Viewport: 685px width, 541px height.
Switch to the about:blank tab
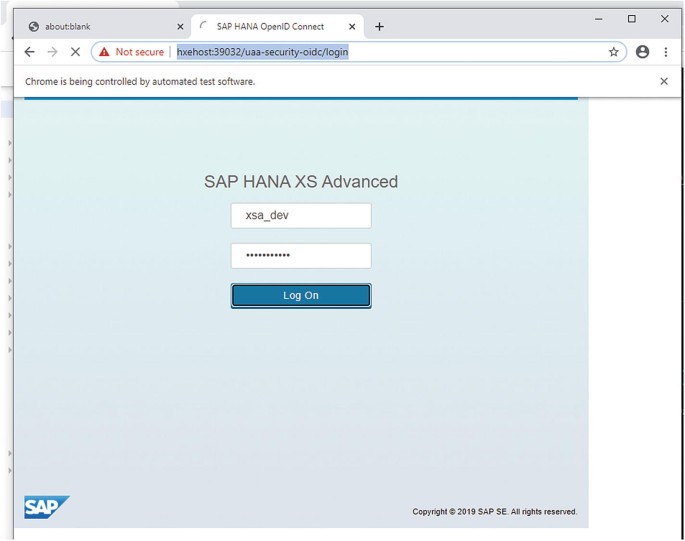(x=104, y=27)
